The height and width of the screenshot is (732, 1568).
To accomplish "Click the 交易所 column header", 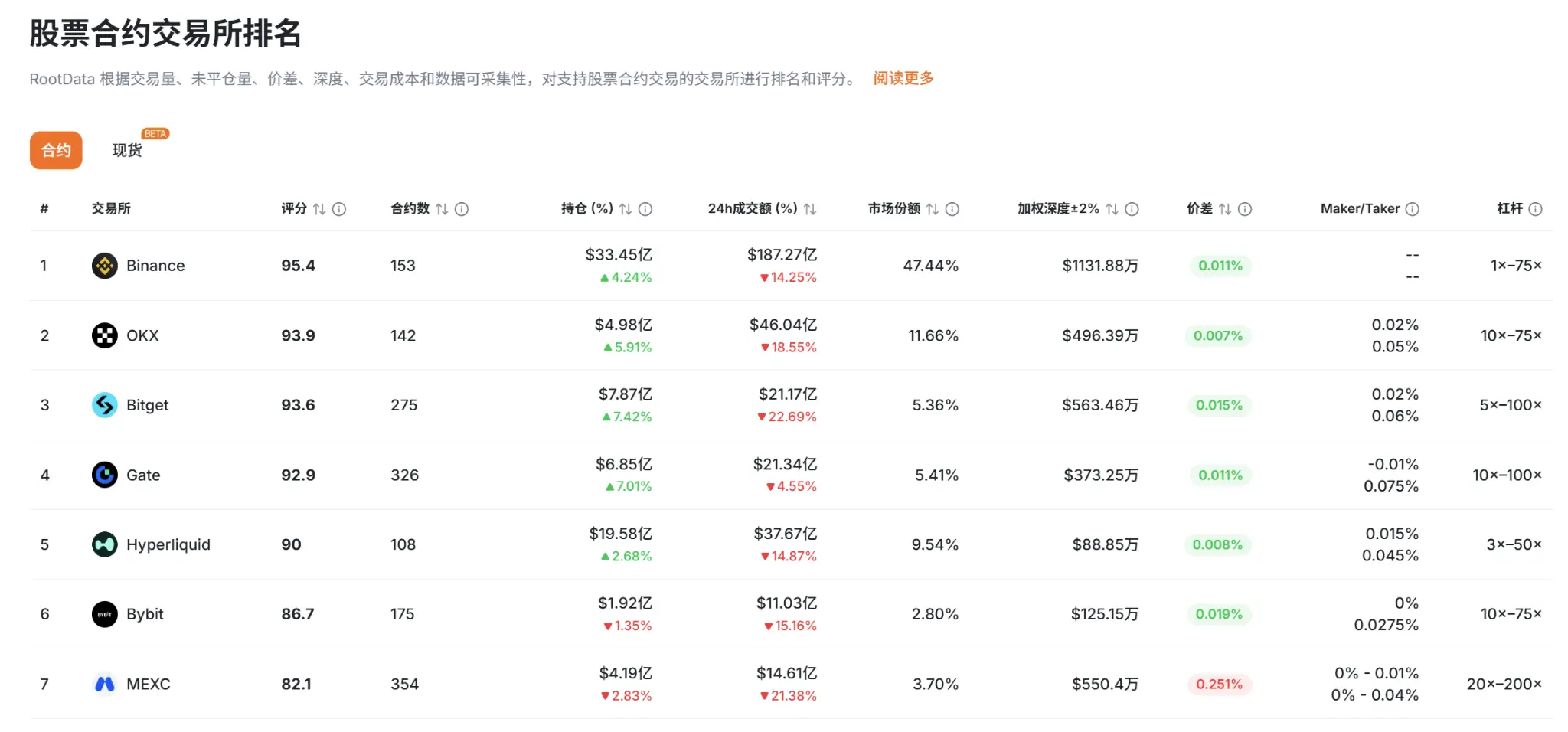I will click(x=111, y=208).
